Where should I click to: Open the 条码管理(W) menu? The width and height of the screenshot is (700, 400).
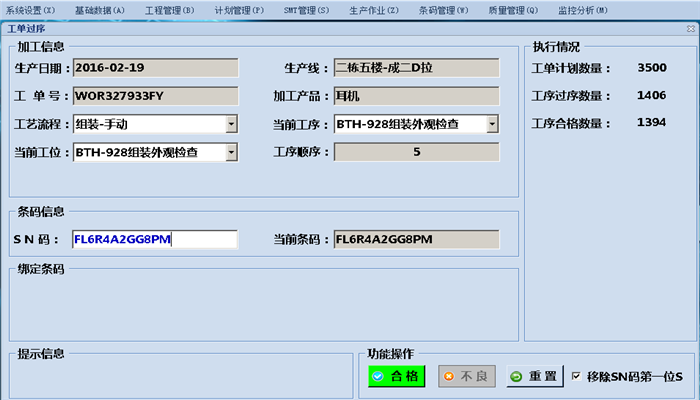(443, 10)
